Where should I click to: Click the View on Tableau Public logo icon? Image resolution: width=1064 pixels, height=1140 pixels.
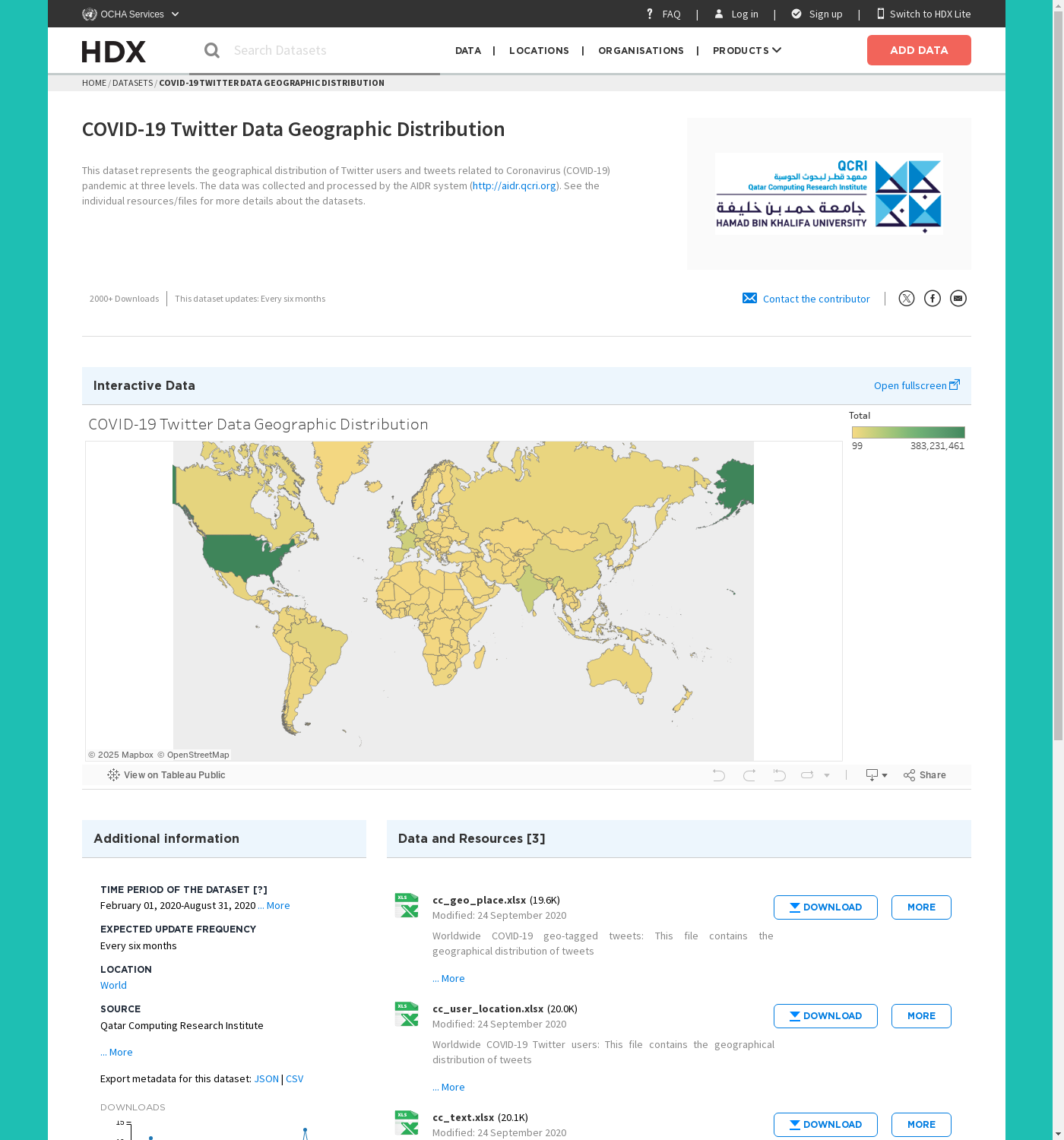click(x=113, y=775)
